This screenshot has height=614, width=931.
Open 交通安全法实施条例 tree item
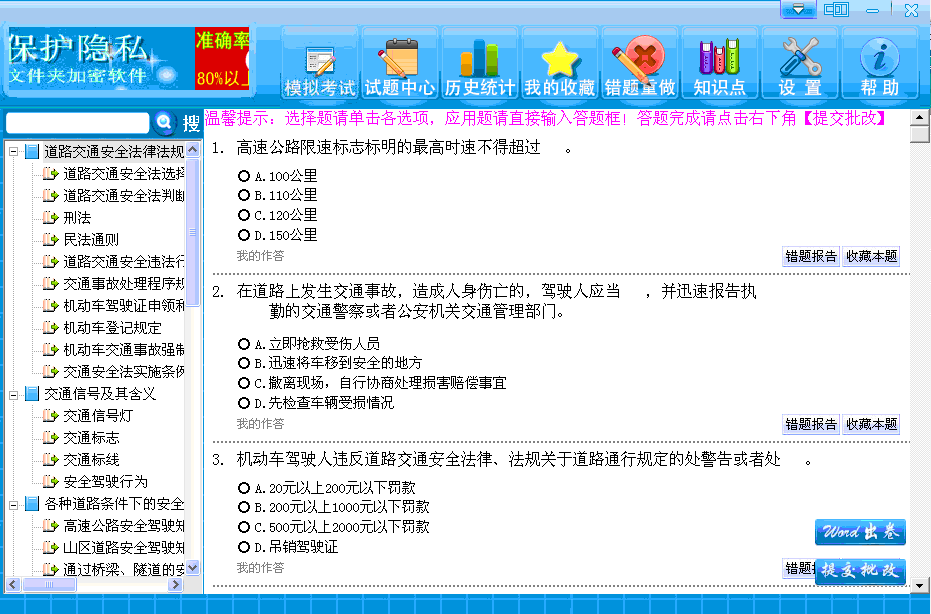[124, 372]
